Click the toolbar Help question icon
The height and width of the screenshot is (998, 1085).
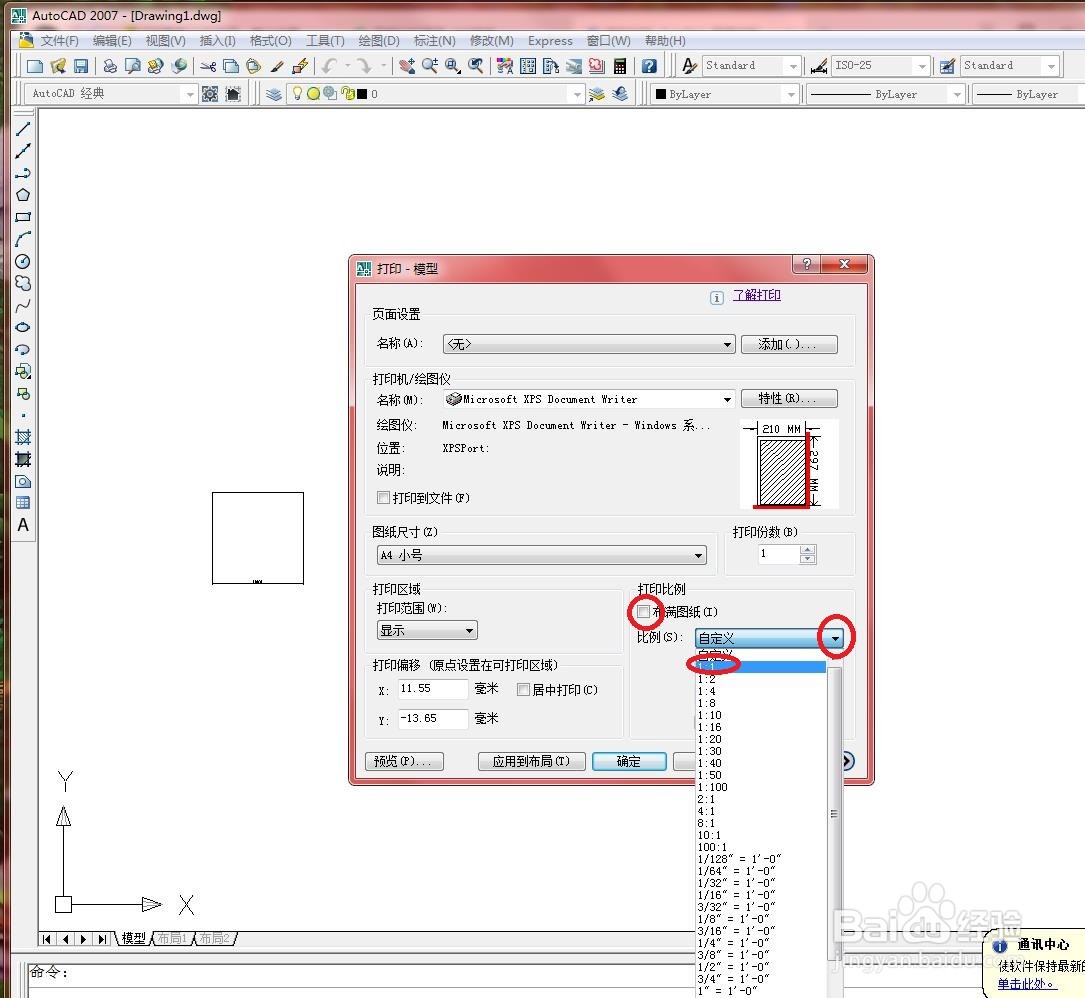point(649,66)
